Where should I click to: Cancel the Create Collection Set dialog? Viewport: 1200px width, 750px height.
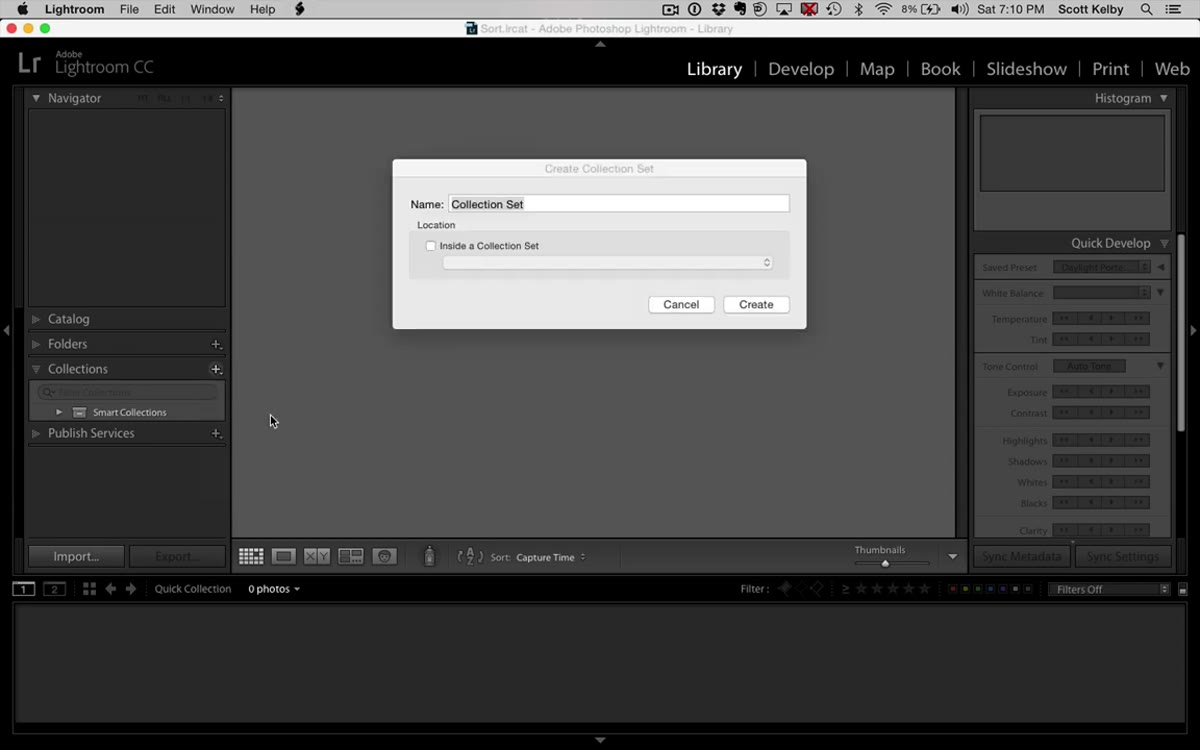681,304
